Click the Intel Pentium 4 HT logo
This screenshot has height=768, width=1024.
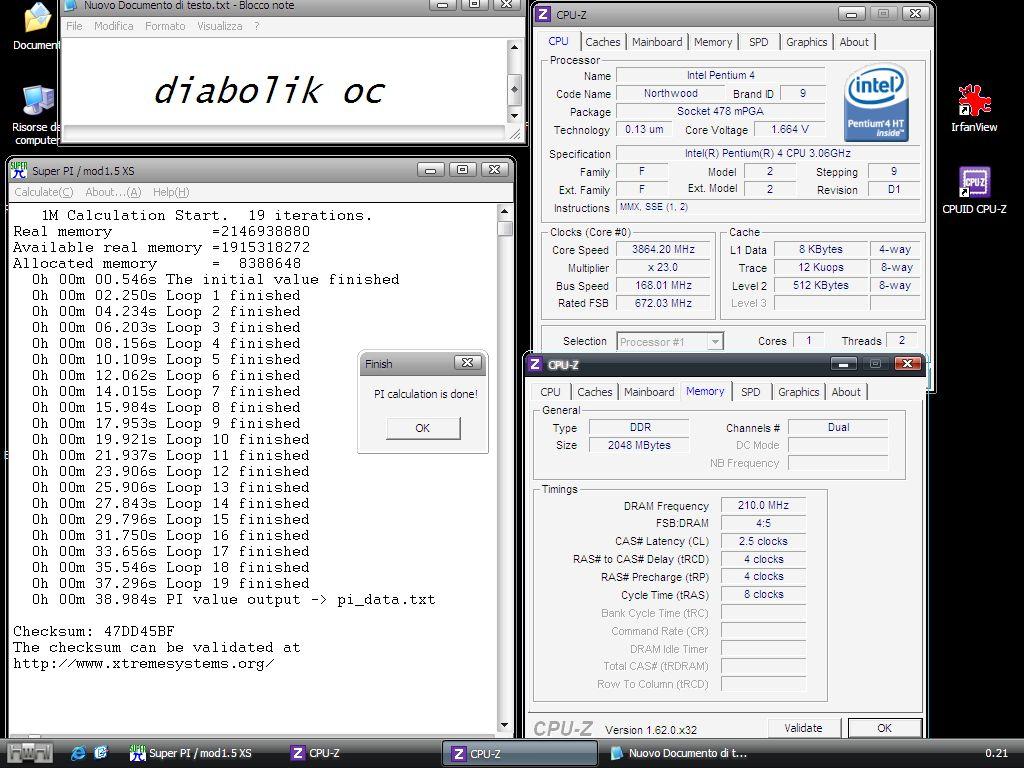tap(876, 103)
